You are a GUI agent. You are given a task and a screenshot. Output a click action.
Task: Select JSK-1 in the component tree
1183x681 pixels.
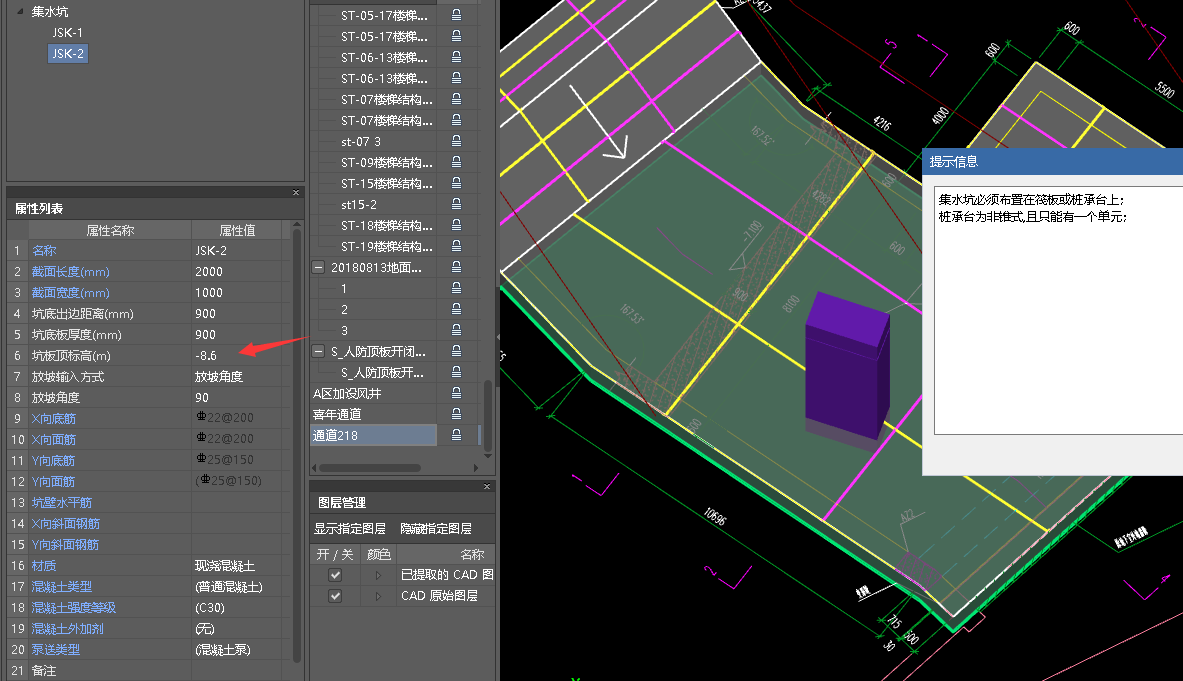point(68,32)
